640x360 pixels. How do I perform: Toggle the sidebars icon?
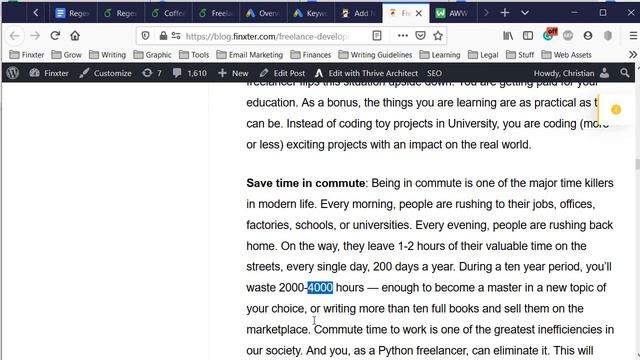[x=528, y=36]
